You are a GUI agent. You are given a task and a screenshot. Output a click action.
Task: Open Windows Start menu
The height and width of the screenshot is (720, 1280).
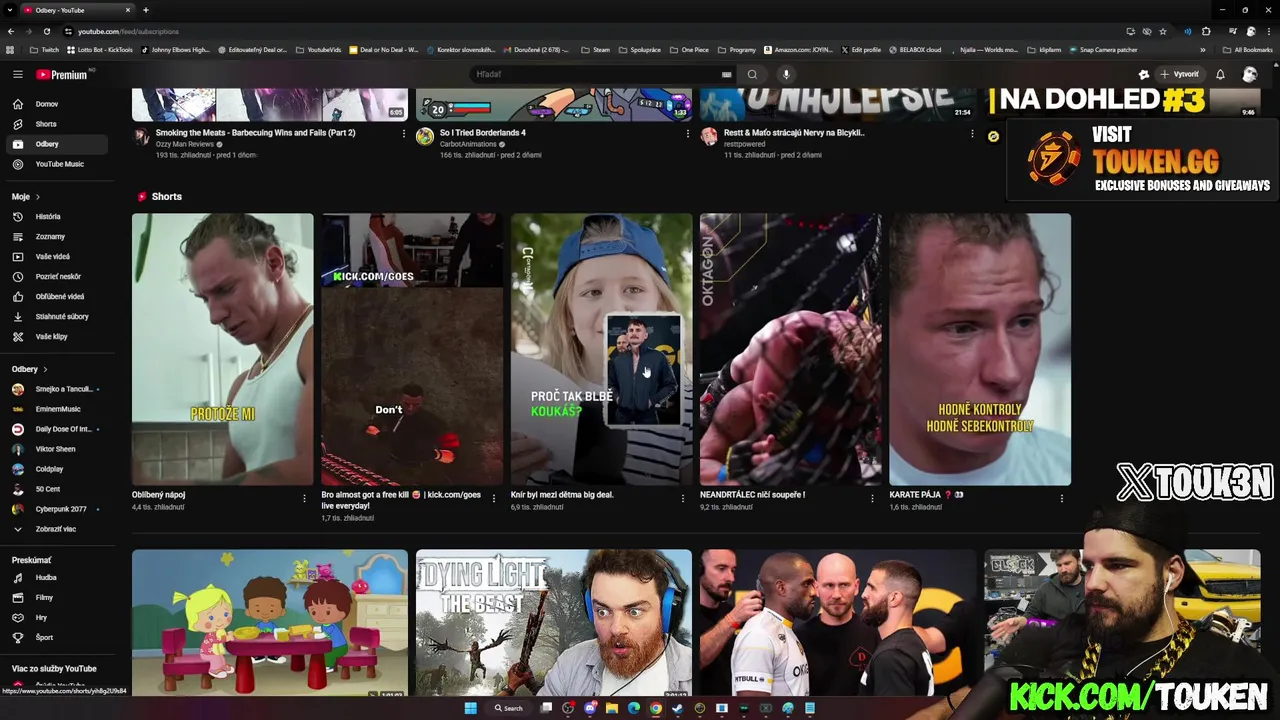pyautogui.click(x=470, y=708)
